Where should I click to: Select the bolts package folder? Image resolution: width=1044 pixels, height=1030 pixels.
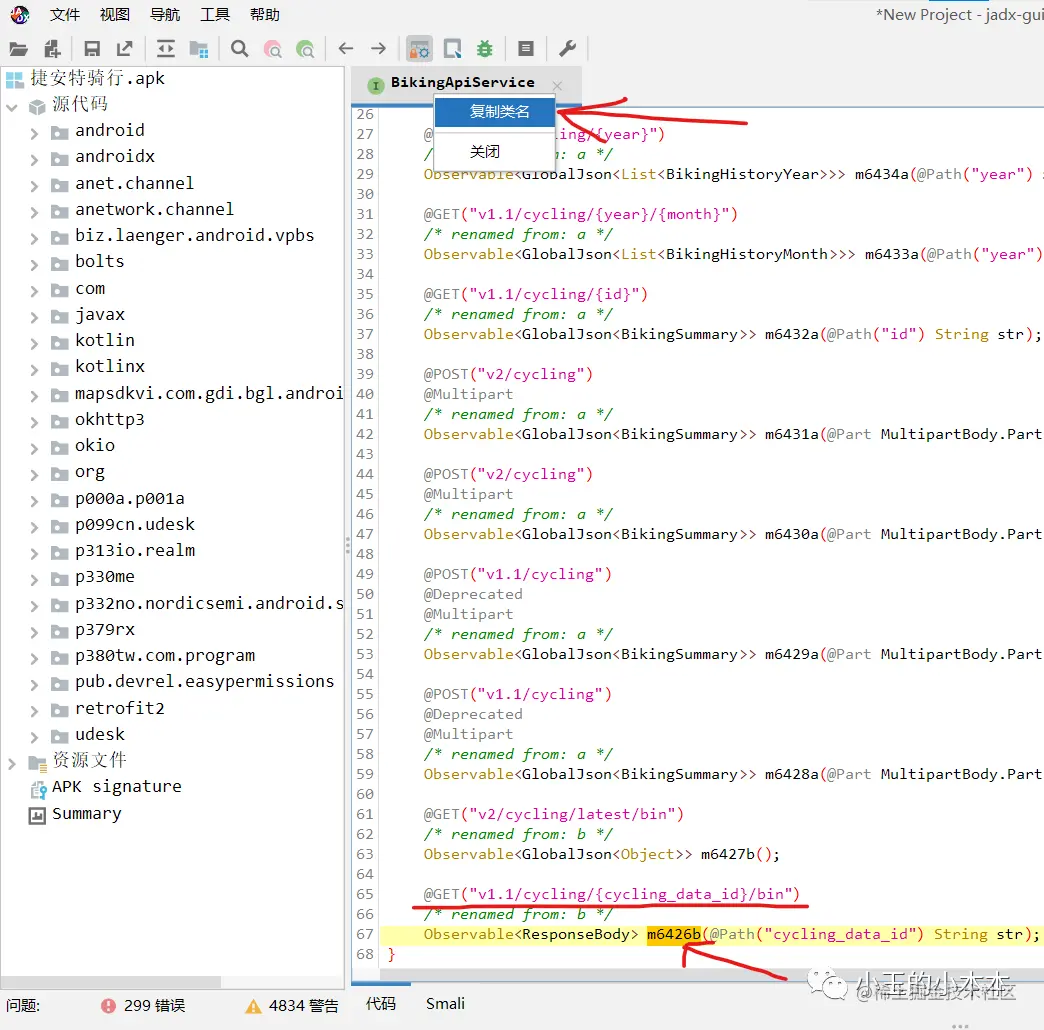100,261
